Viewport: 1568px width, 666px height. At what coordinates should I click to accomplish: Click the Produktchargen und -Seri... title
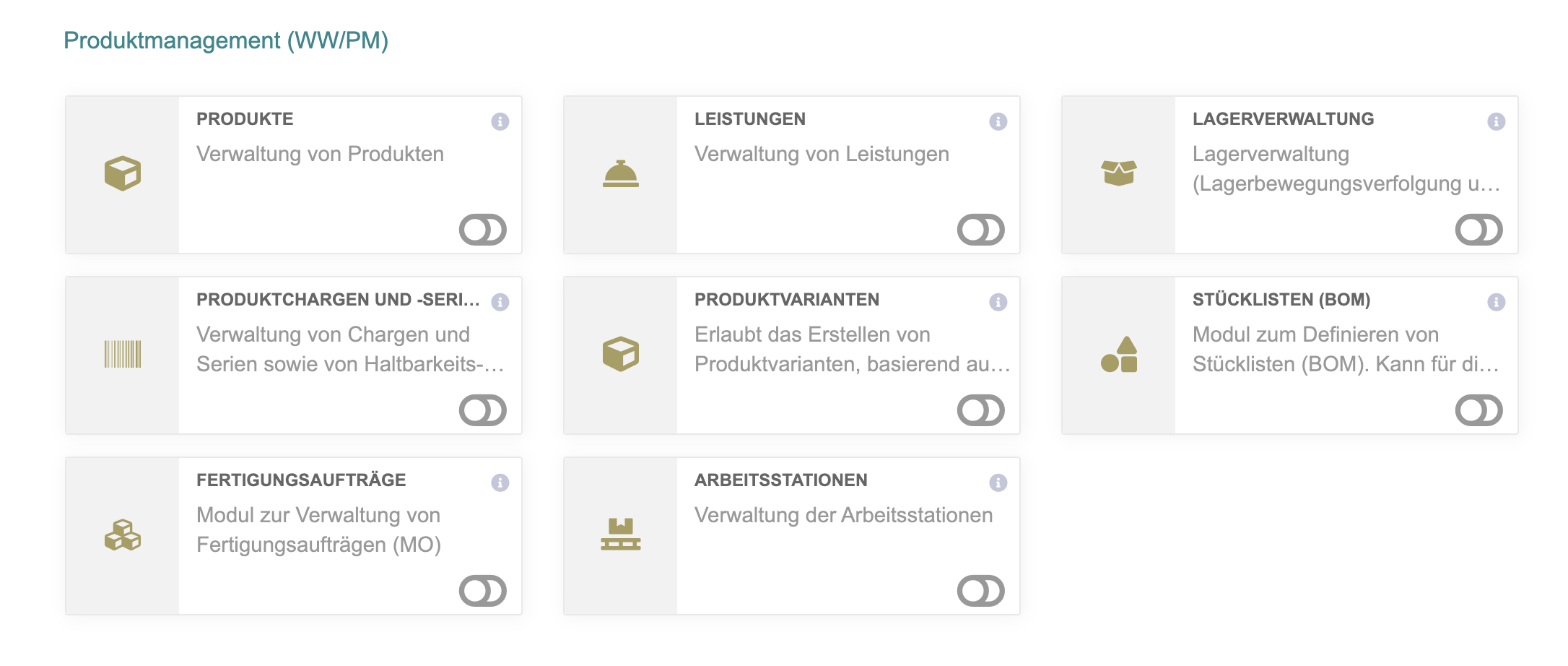(x=338, y=300)
